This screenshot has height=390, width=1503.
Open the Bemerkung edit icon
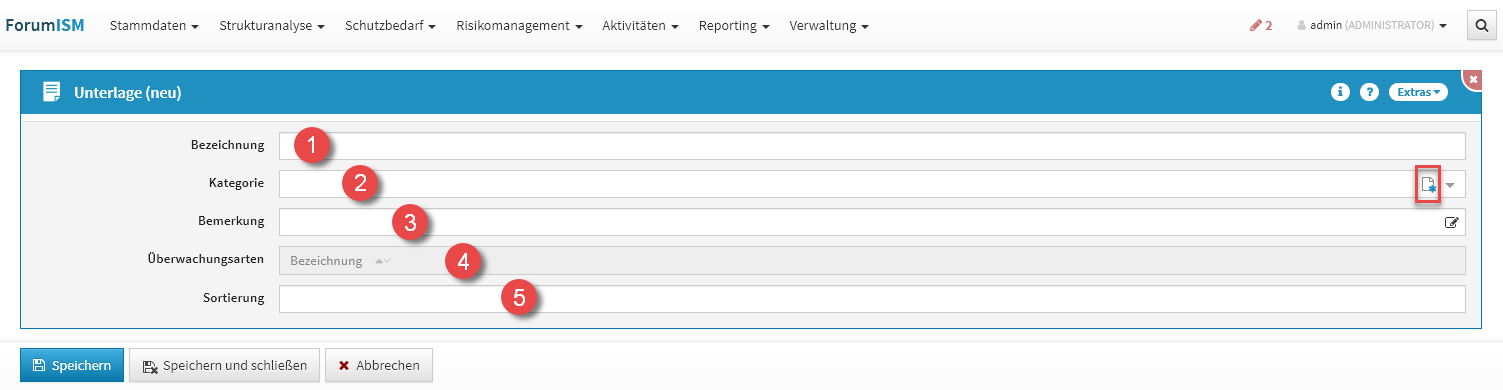(x=1451, y=223)
